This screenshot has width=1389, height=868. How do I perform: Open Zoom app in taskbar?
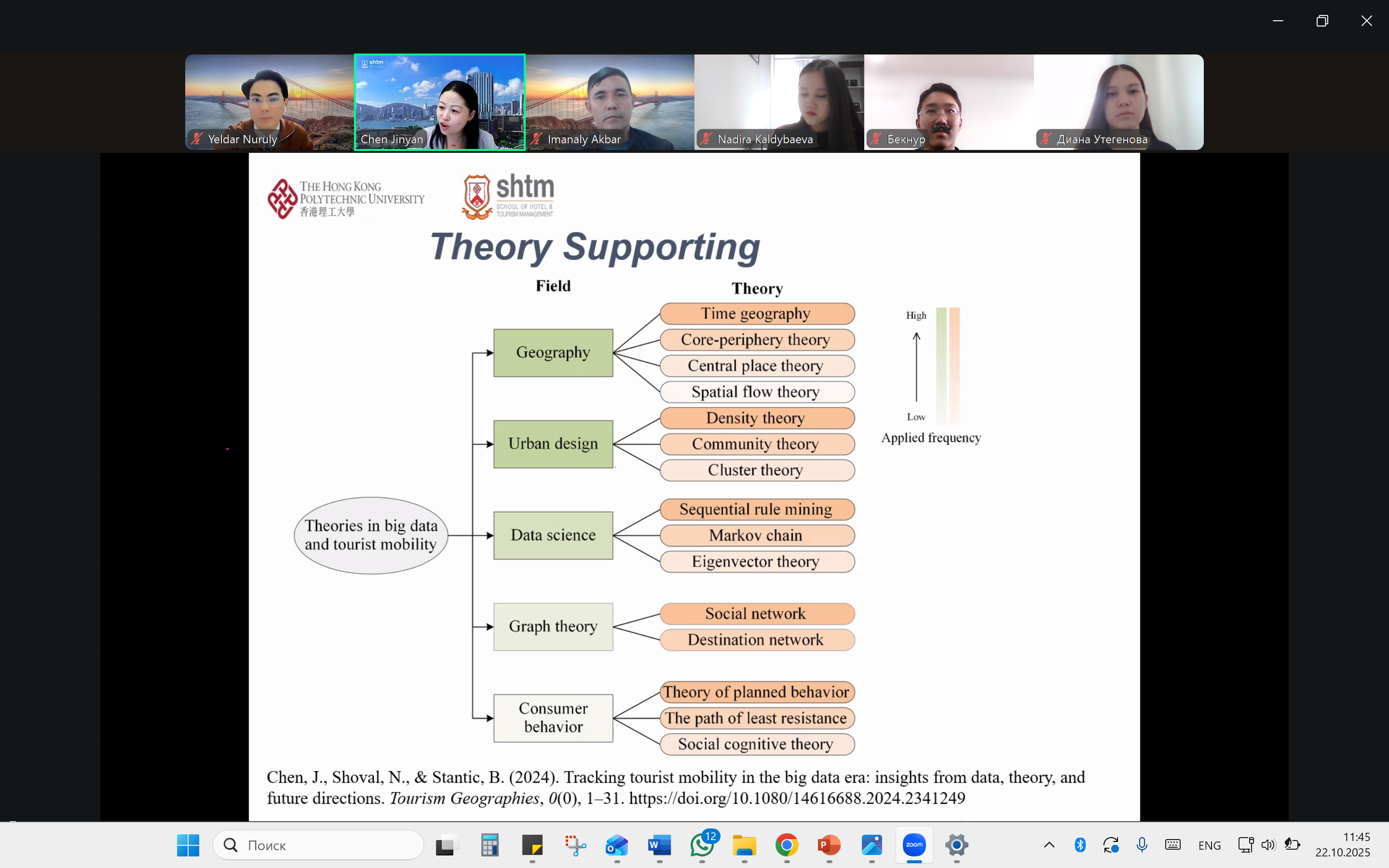pyautogui.click(x=914, y=844)
